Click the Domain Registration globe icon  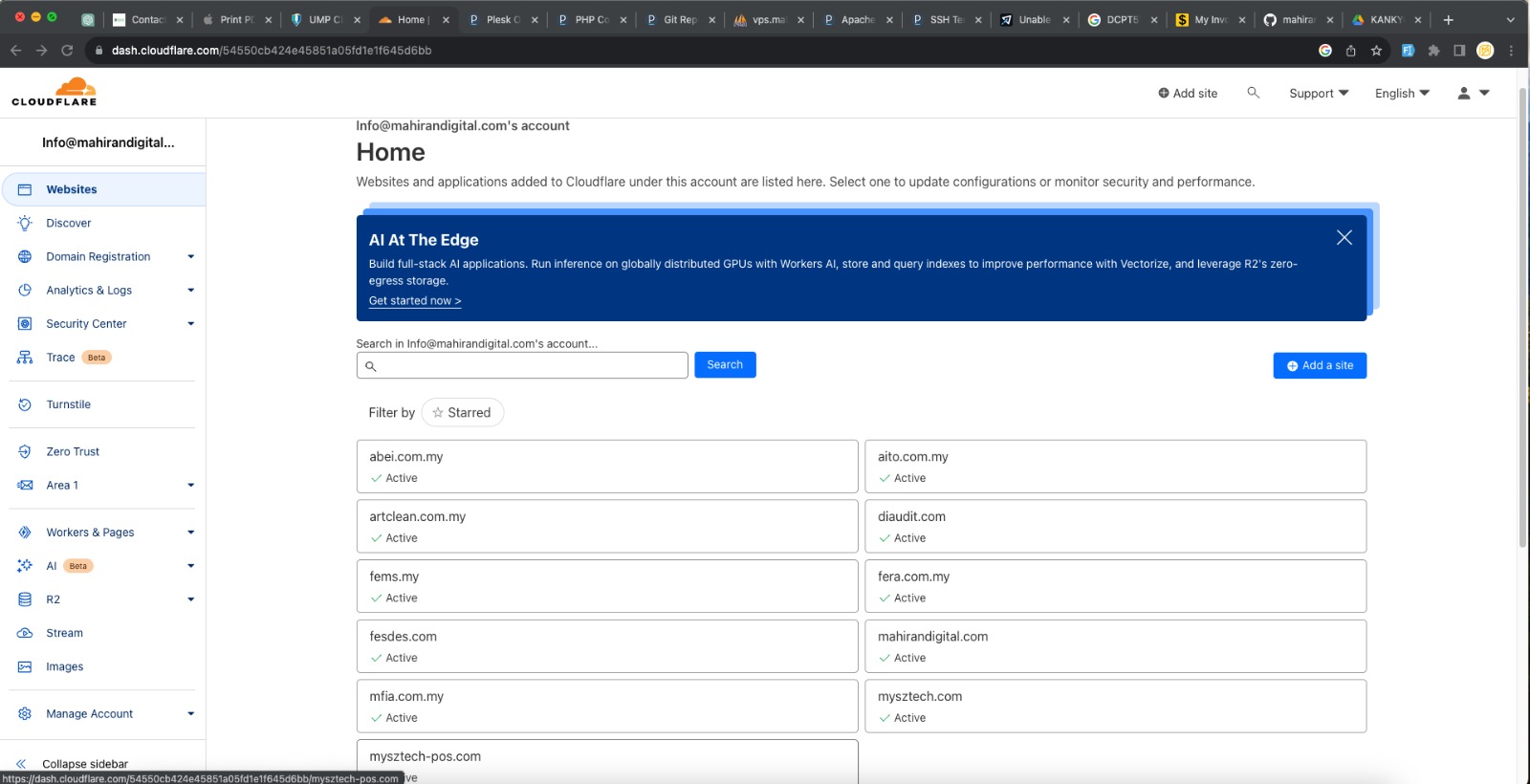click(x=25, y=256)
